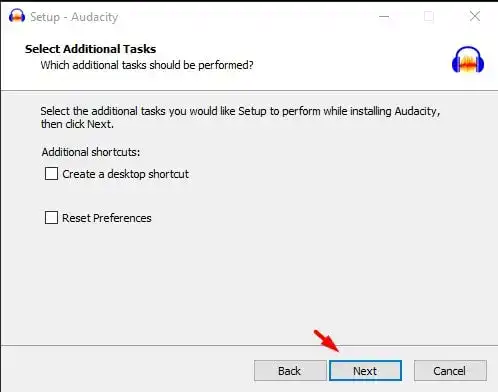Click the 'Create a desktop shortcut' label text
The image size is (498, 392).
coord(125,174)
